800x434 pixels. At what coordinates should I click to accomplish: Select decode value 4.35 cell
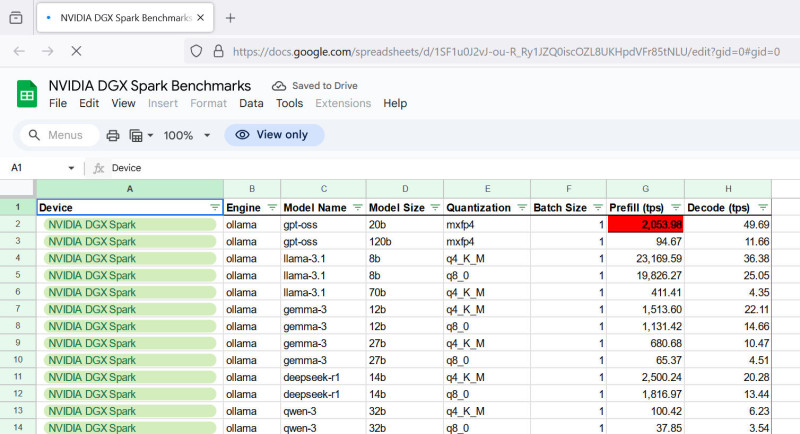click(x=728, y=292)
